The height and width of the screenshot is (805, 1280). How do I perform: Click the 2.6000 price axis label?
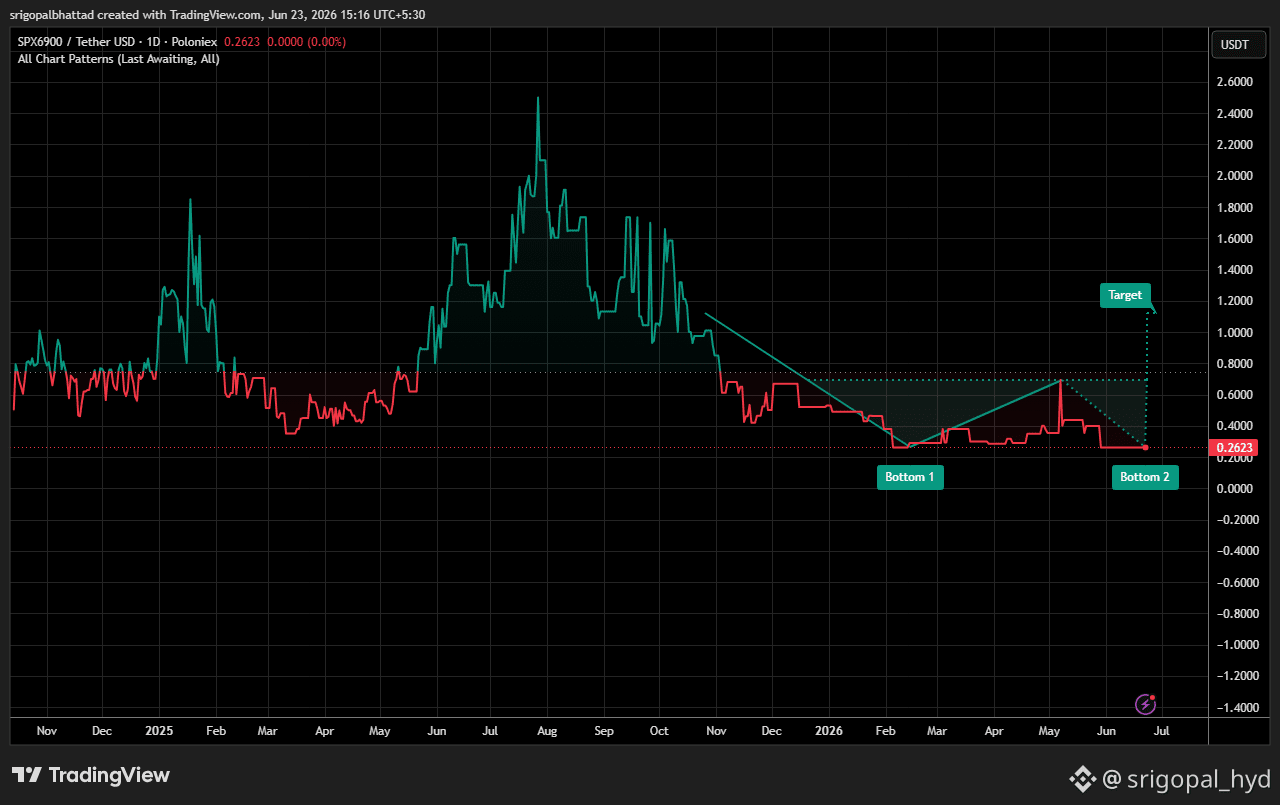[1236, 82]
